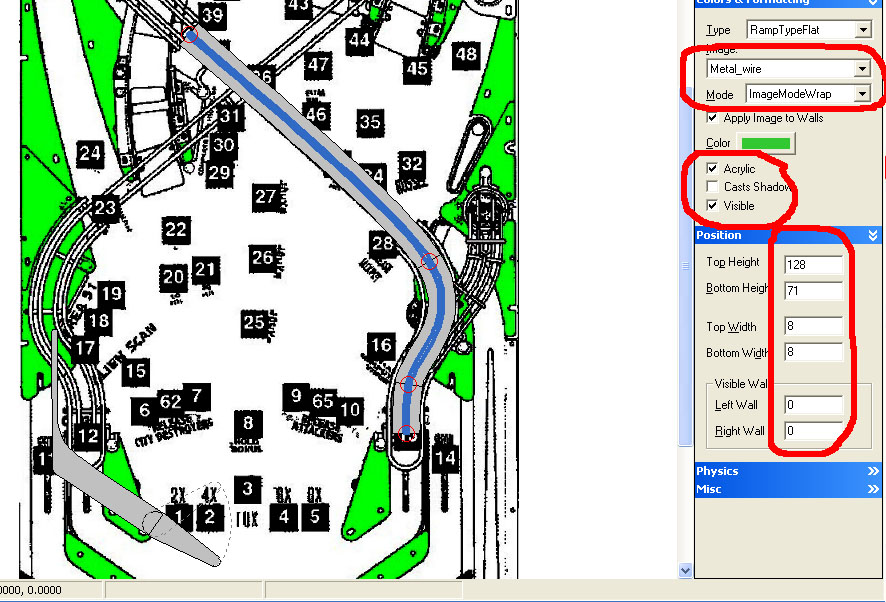Click light marker number 8
The image size is (886, 602).
coord(247,423)
